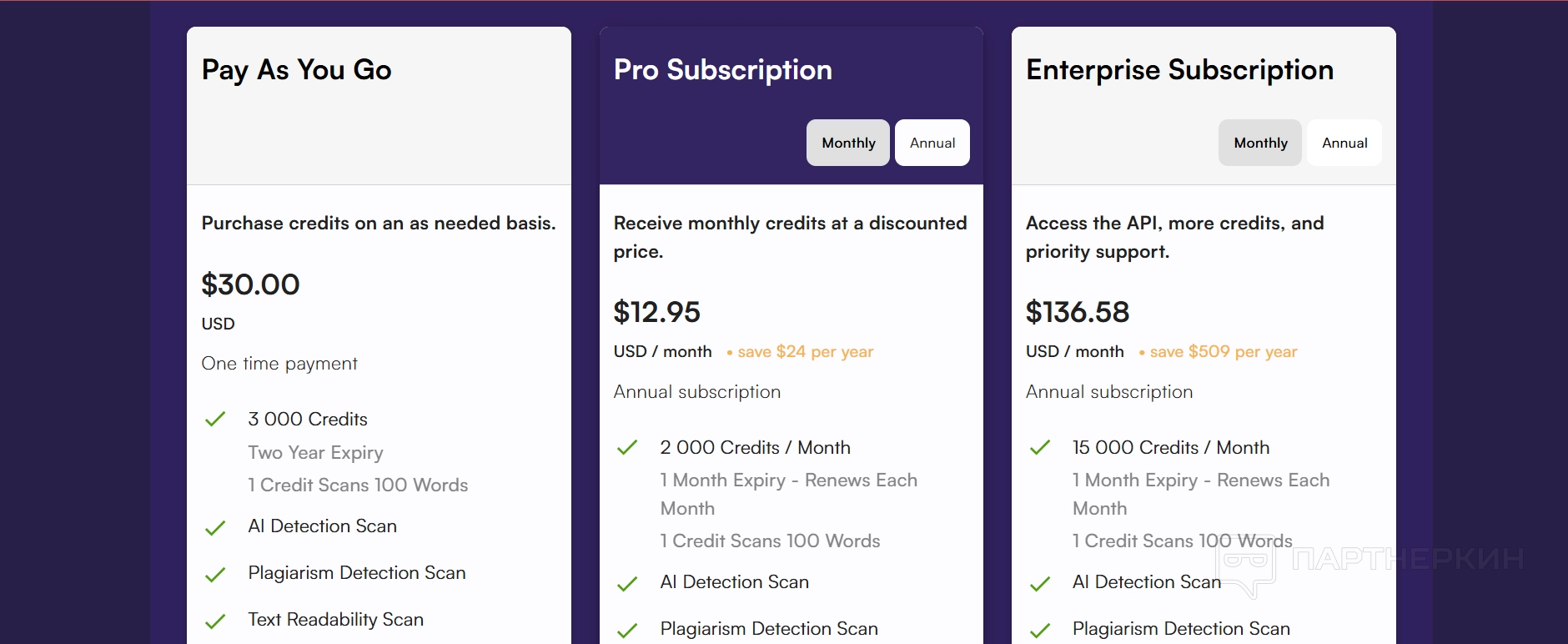Click checkmark next to Pay As You Go AI Detection Scan
Screen dimensions: 1568x644
215,527
